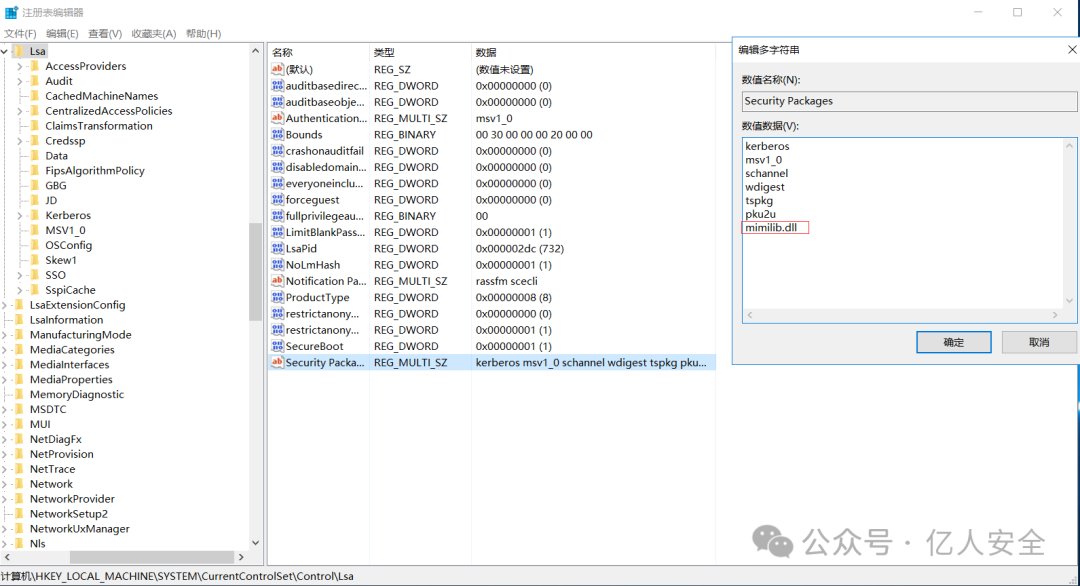Click the value data scroll down arrow

(1069, 301)
